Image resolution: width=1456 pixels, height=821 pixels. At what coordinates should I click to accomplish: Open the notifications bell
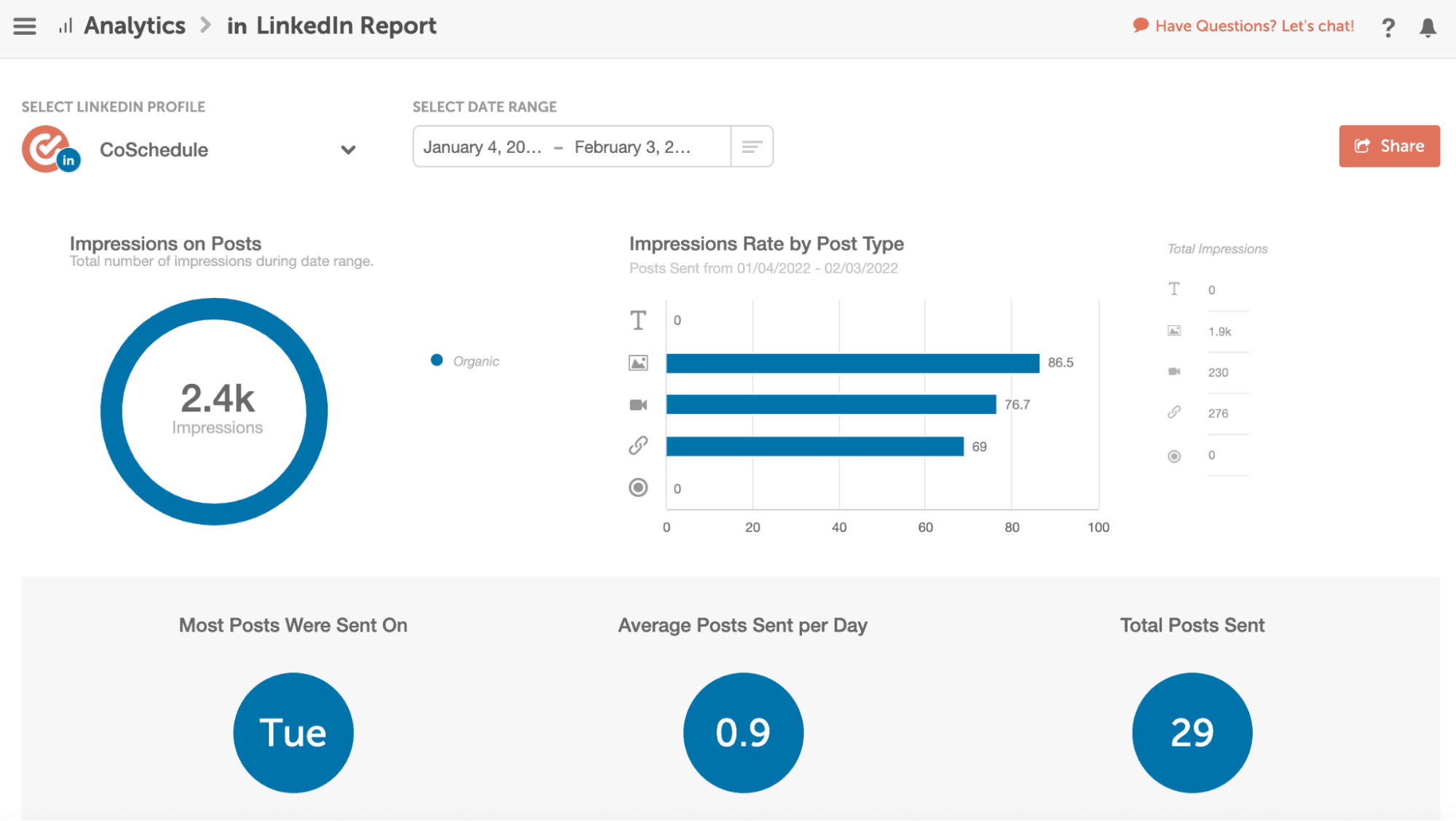(x=1428, y=28)
